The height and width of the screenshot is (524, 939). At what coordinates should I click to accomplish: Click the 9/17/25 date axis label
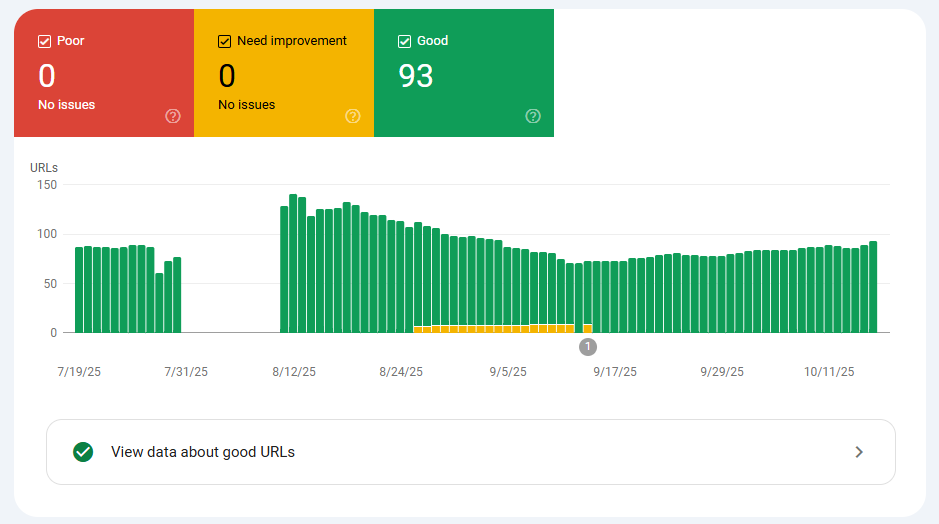pos(614,371)
